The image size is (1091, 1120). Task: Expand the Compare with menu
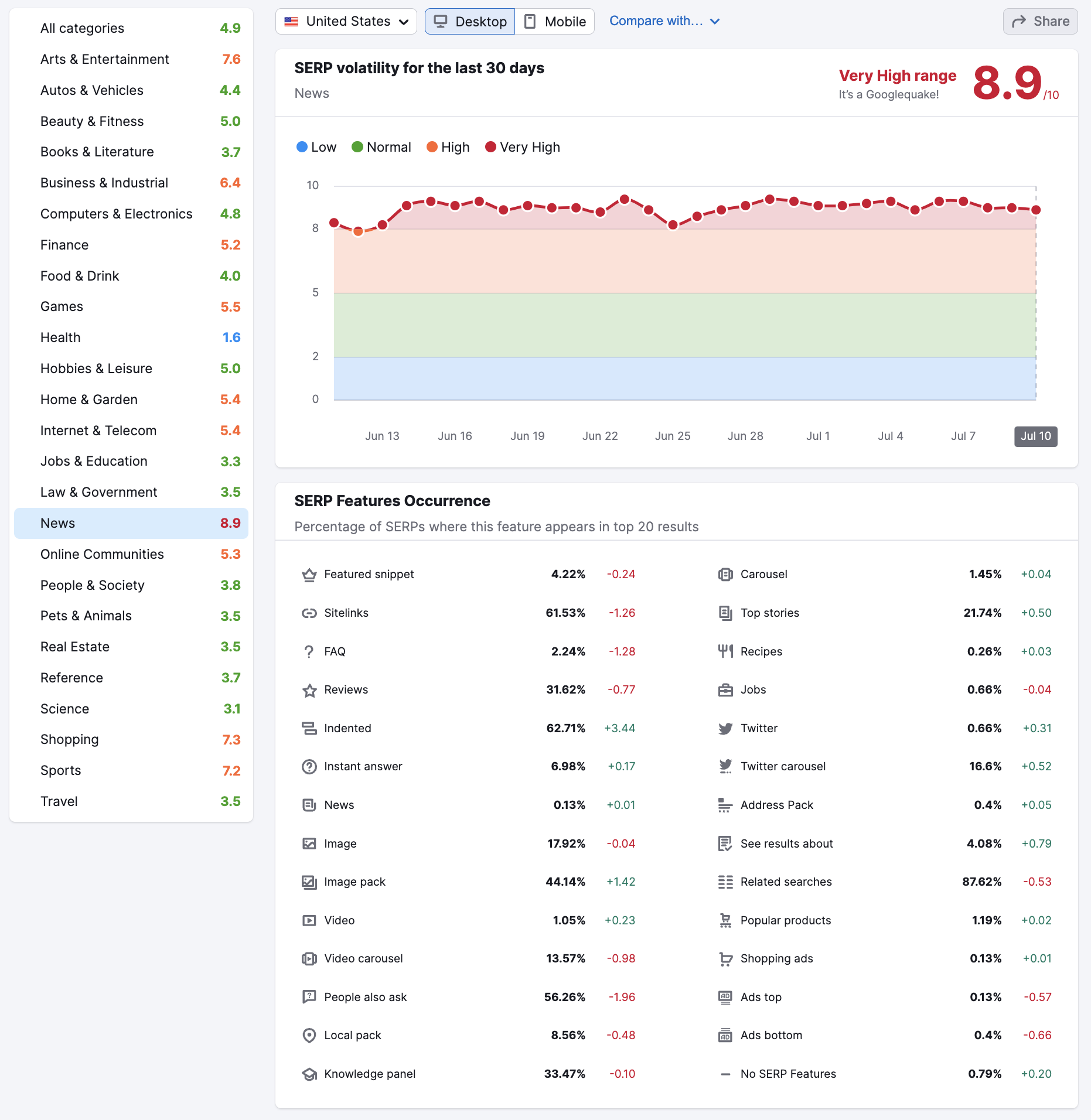point(664,21)
